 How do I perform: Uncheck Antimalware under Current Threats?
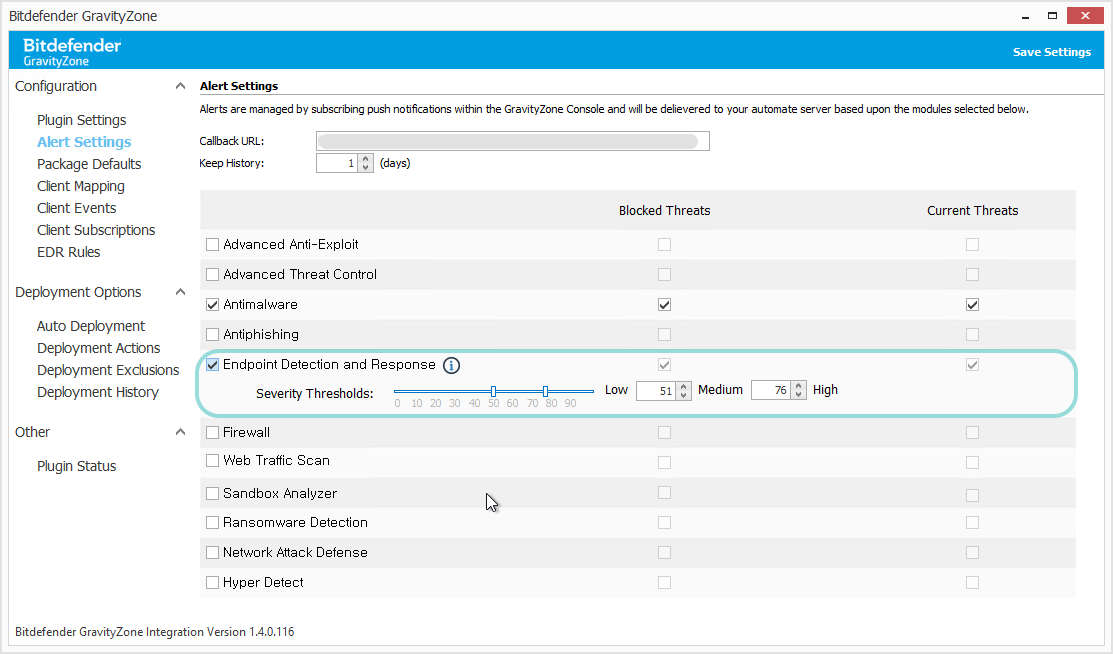(x=972, y=304)
